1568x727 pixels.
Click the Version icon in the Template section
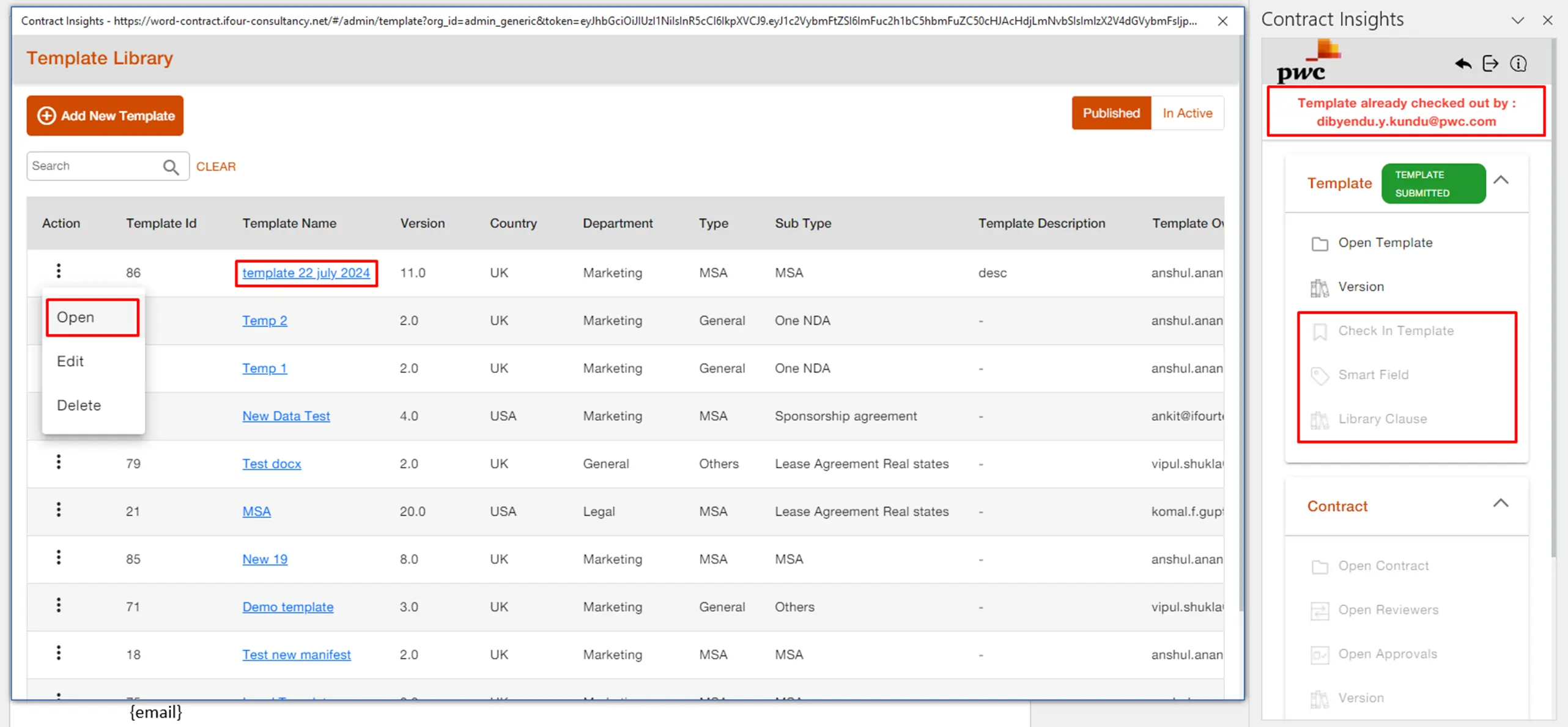pos(1320,288)
